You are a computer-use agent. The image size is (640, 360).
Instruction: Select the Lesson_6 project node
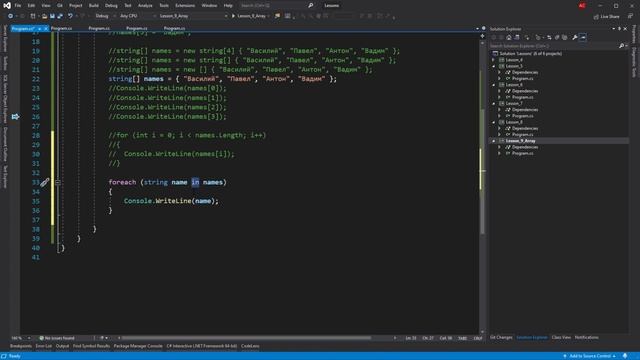tap(514, 84)
